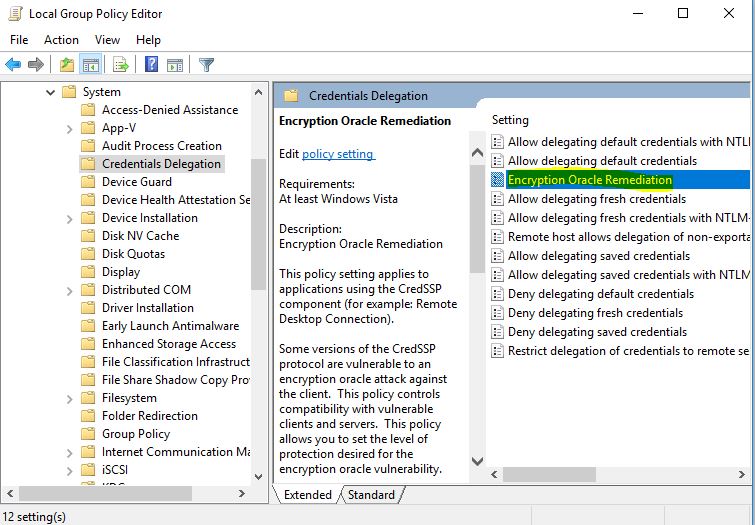This screenshot has width=755, height=525.
Task: Click the icon beside Allow delegating fresh credentials
Action: pos(497,199)
